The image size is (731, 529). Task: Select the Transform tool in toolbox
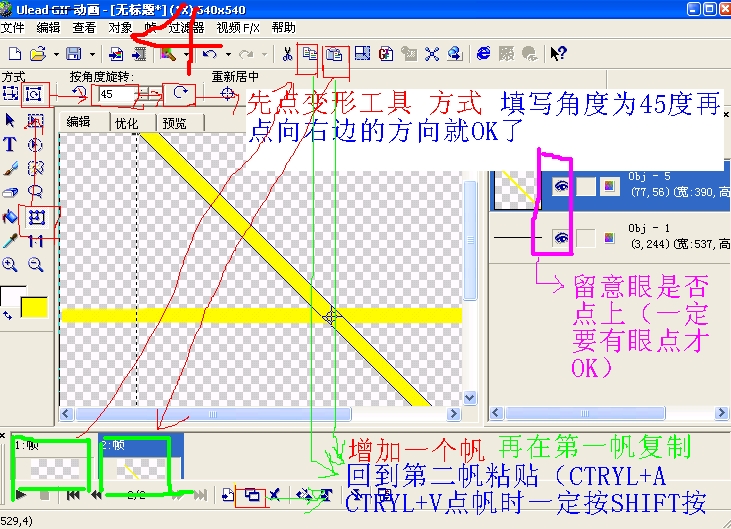pos(36,216)
